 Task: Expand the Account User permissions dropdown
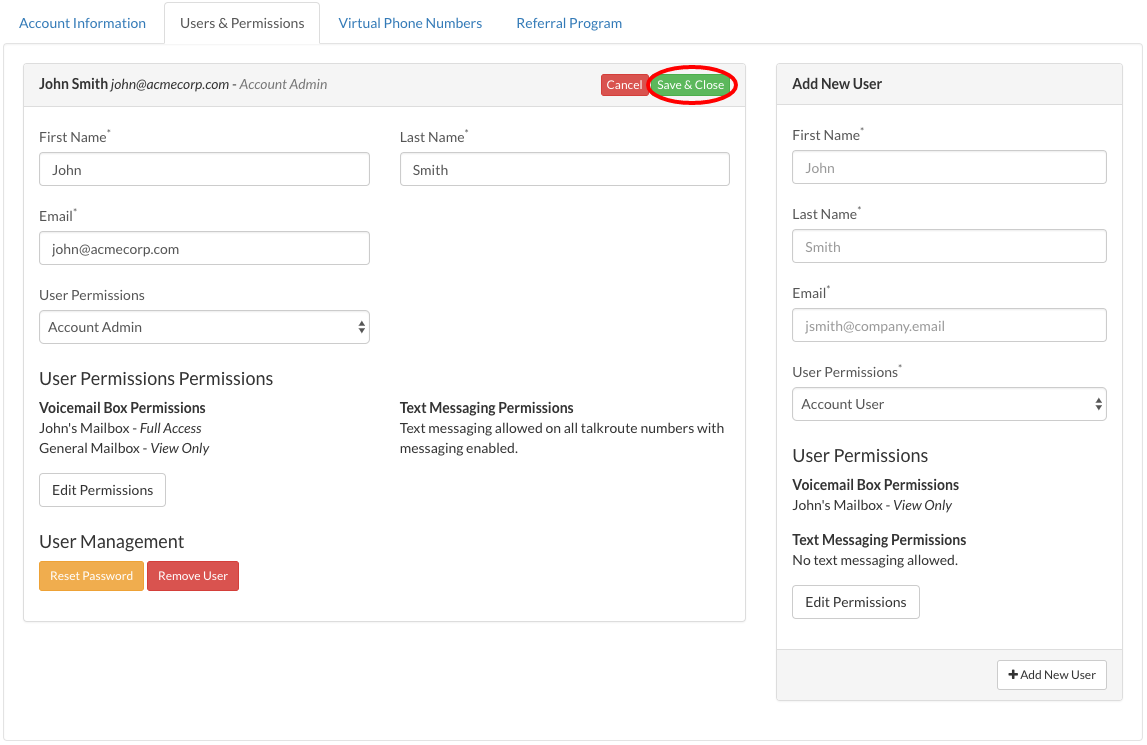[948, 404]
